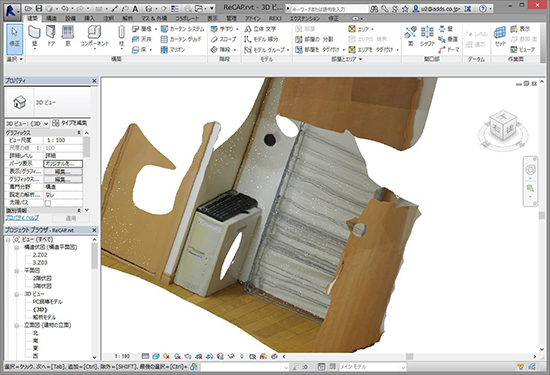Image resolution: width=550 pixels, height=375 pixels.
Task: Click the horizontal scrollbar of 3D view
Action: pos(409,356)
